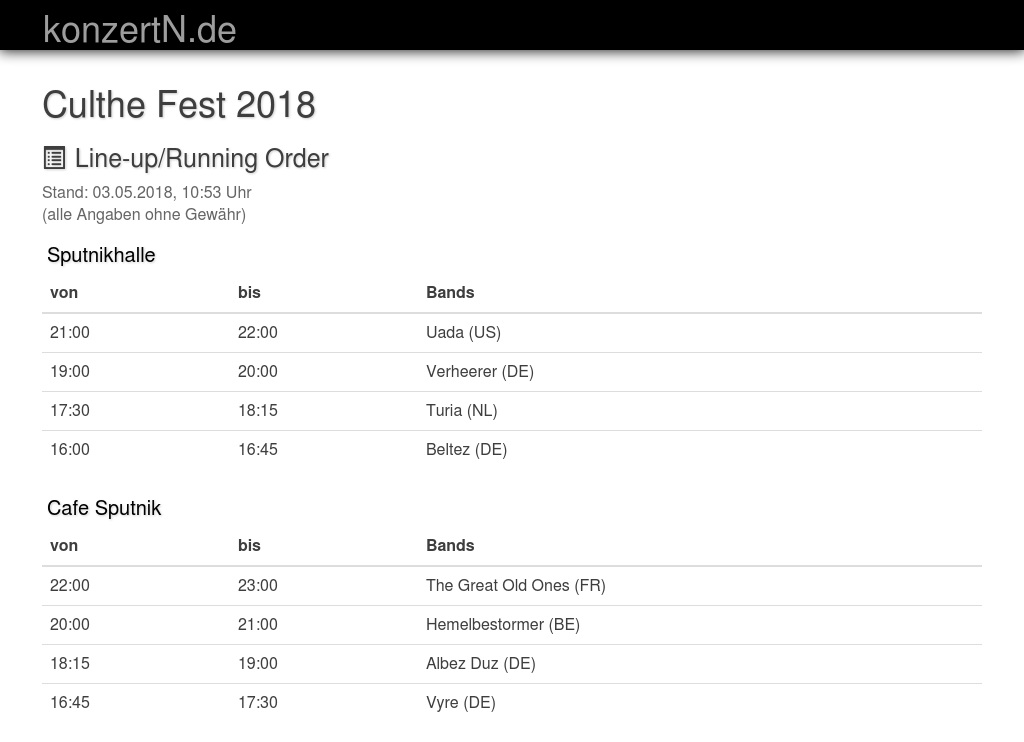Click the 21:00 start time for Uada
Image resolution: width=1024 pixels, height=742 pixels.
pyautogui.click(x=70, y=332)
